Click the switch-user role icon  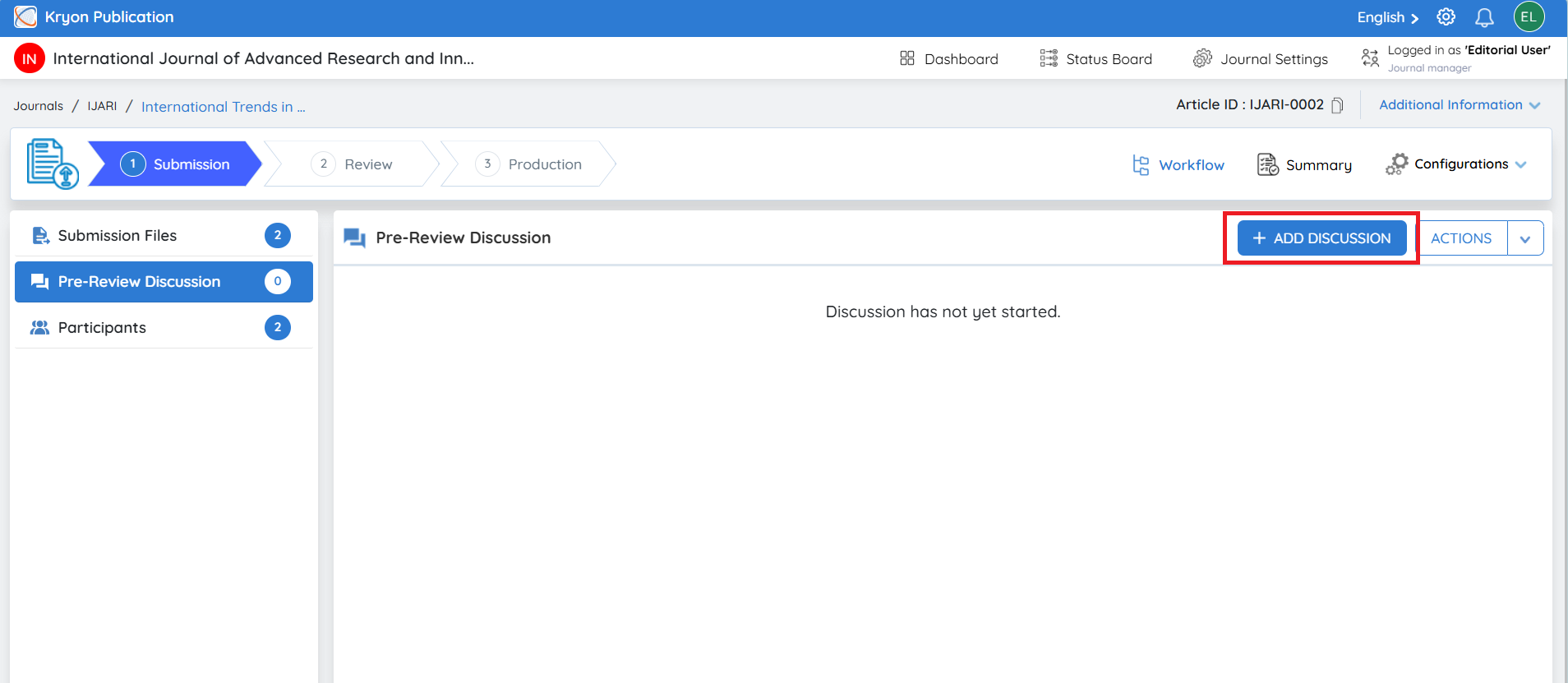(x=1370, y=58)
